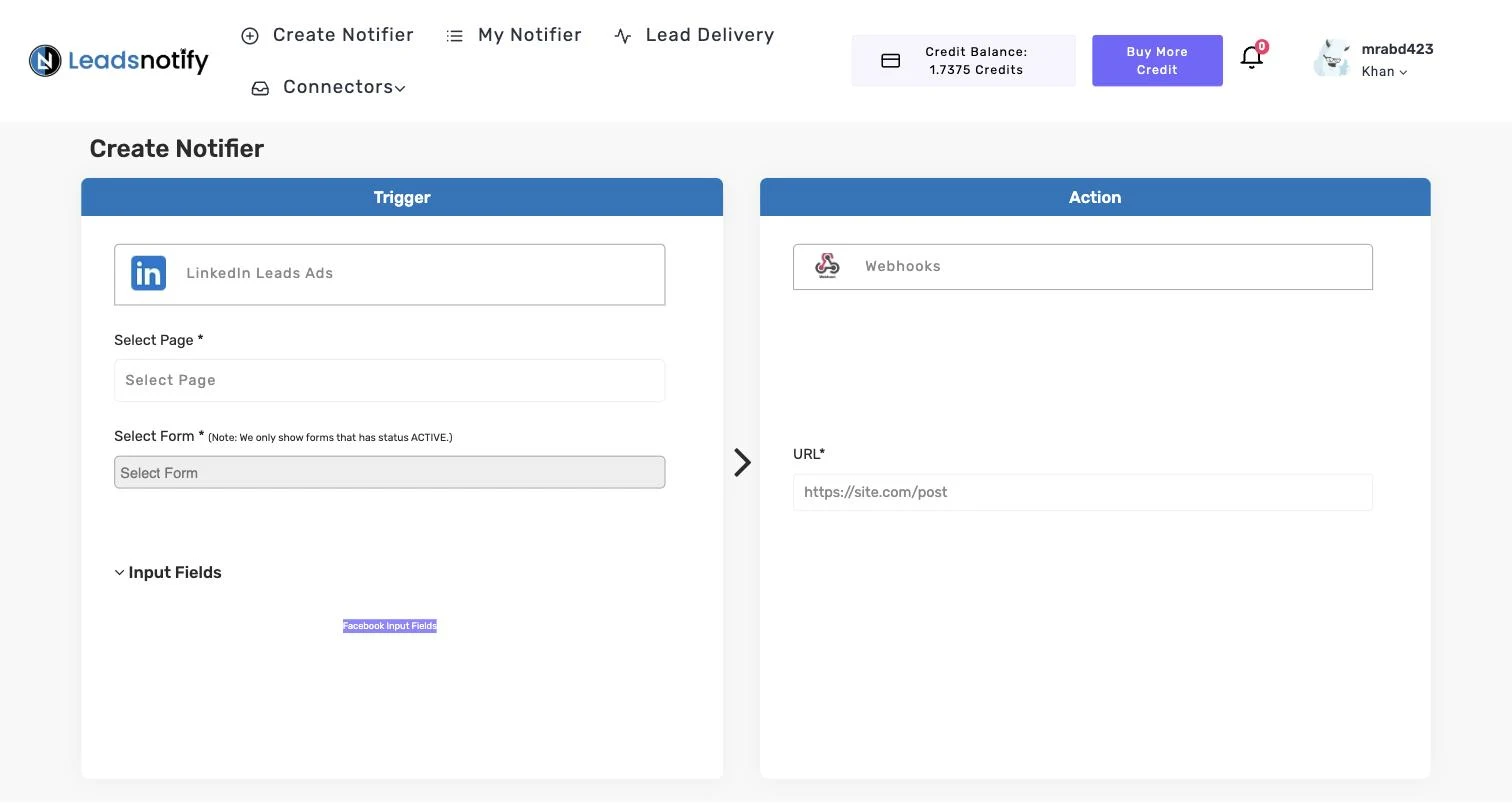Click the user avatar picture
This screenshot has height=805, width=1512.
coord(1332,59)
